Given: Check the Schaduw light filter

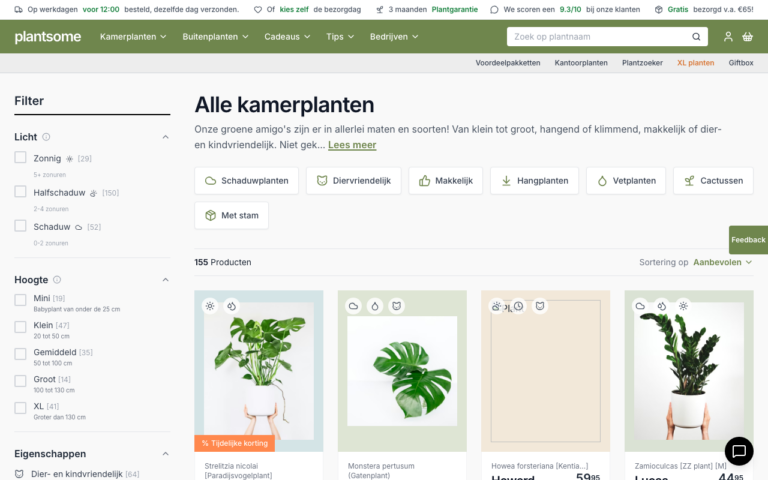Looking at the screenshot, I should click(20, 226).
